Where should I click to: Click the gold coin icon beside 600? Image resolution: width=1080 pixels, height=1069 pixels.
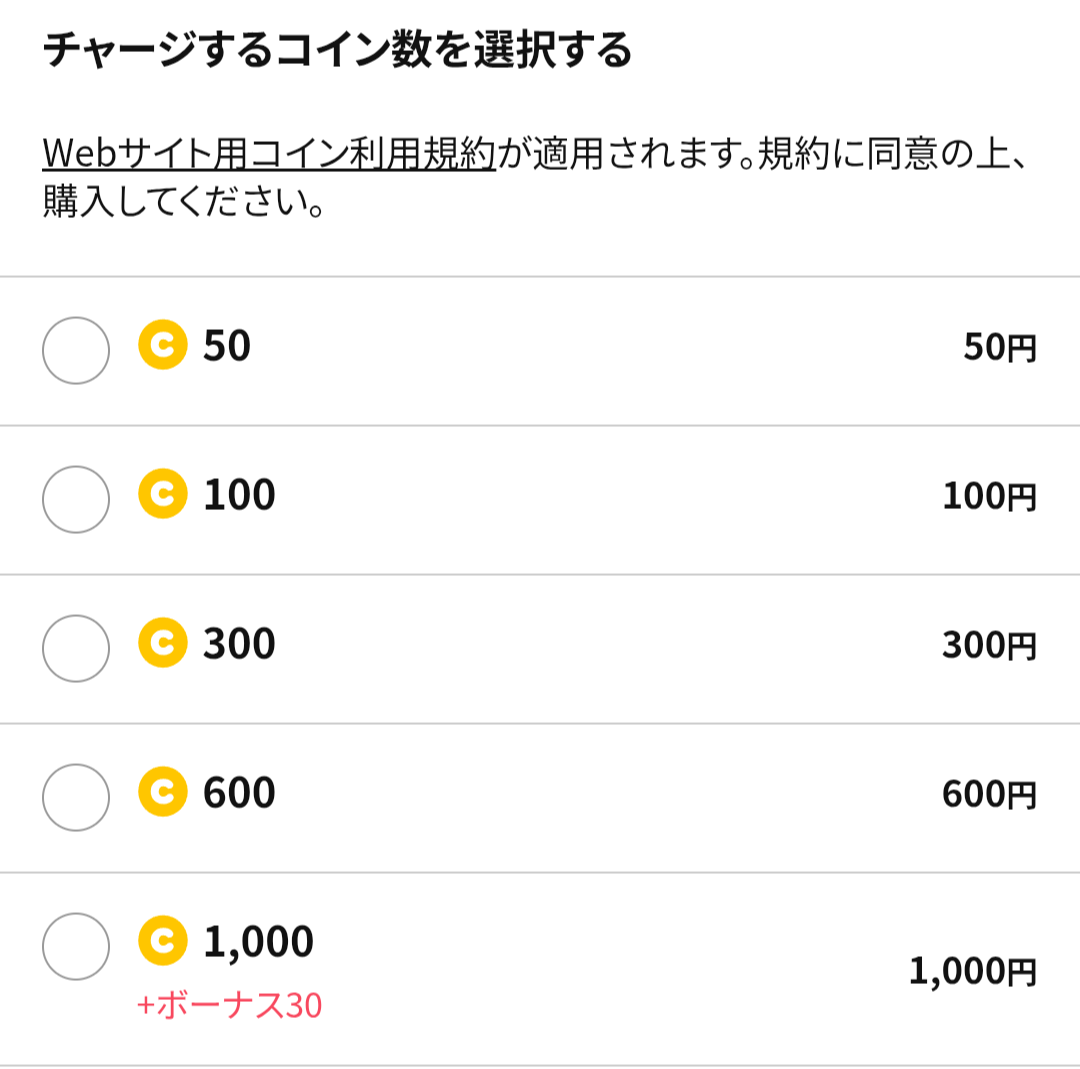tap(163, 791)
